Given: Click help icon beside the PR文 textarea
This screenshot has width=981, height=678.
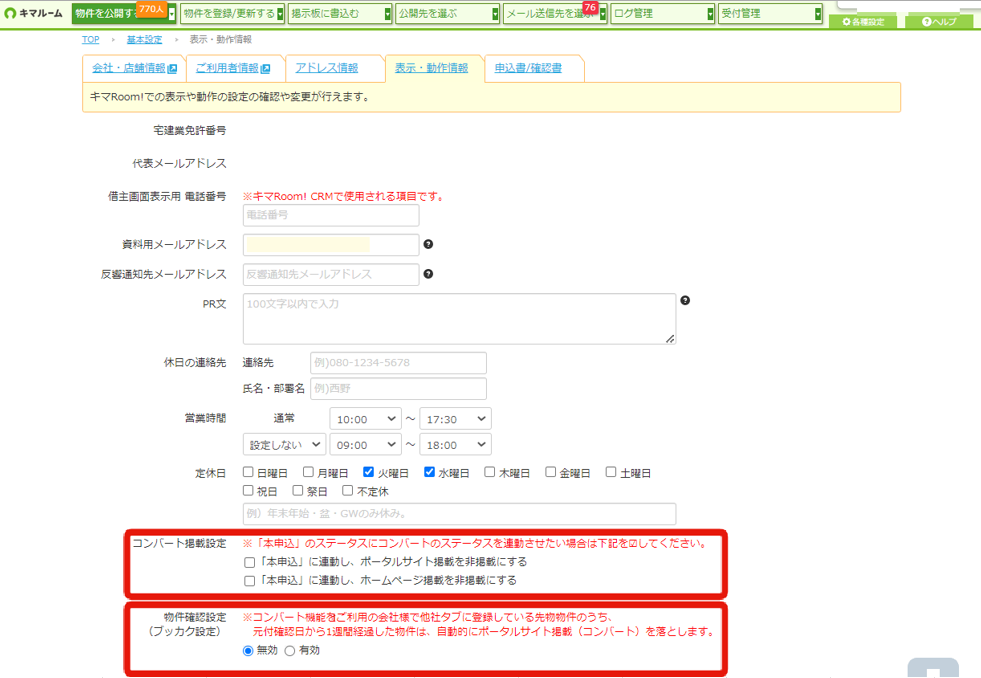Looking at the screenshot, I should [685, 300].
